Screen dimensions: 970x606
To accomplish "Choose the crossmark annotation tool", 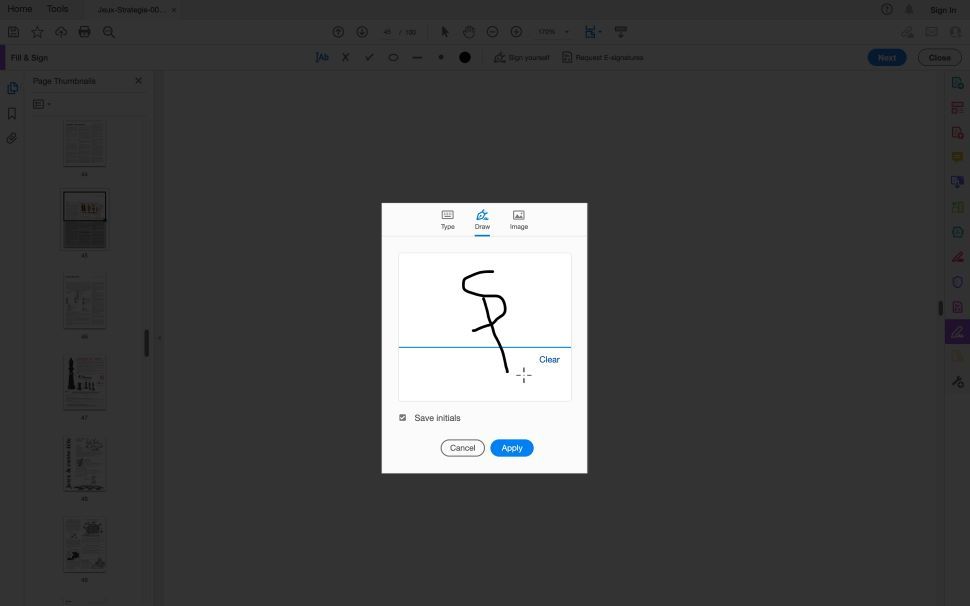I will [345, 57].
